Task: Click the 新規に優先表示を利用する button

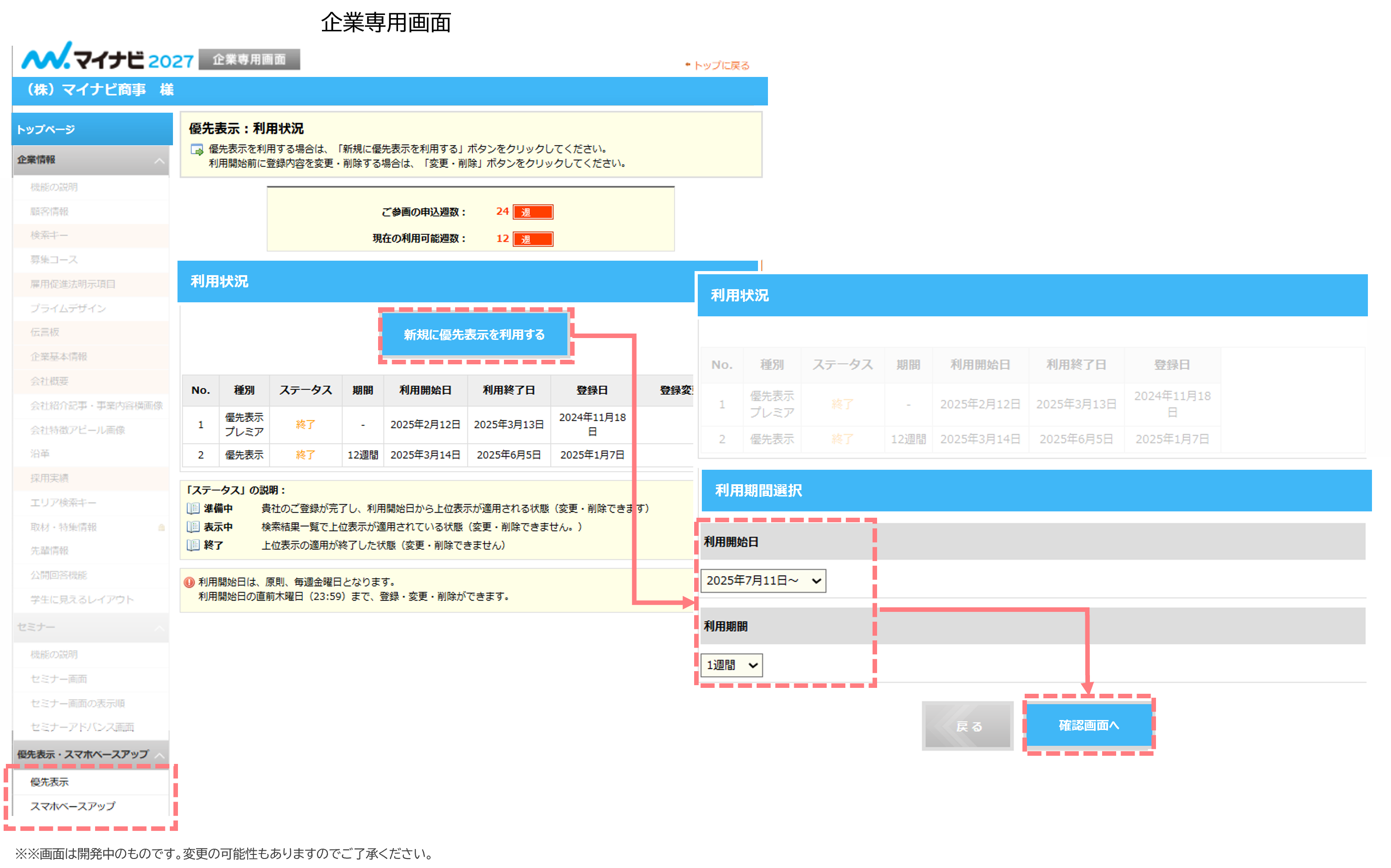Action: [475, 335]
